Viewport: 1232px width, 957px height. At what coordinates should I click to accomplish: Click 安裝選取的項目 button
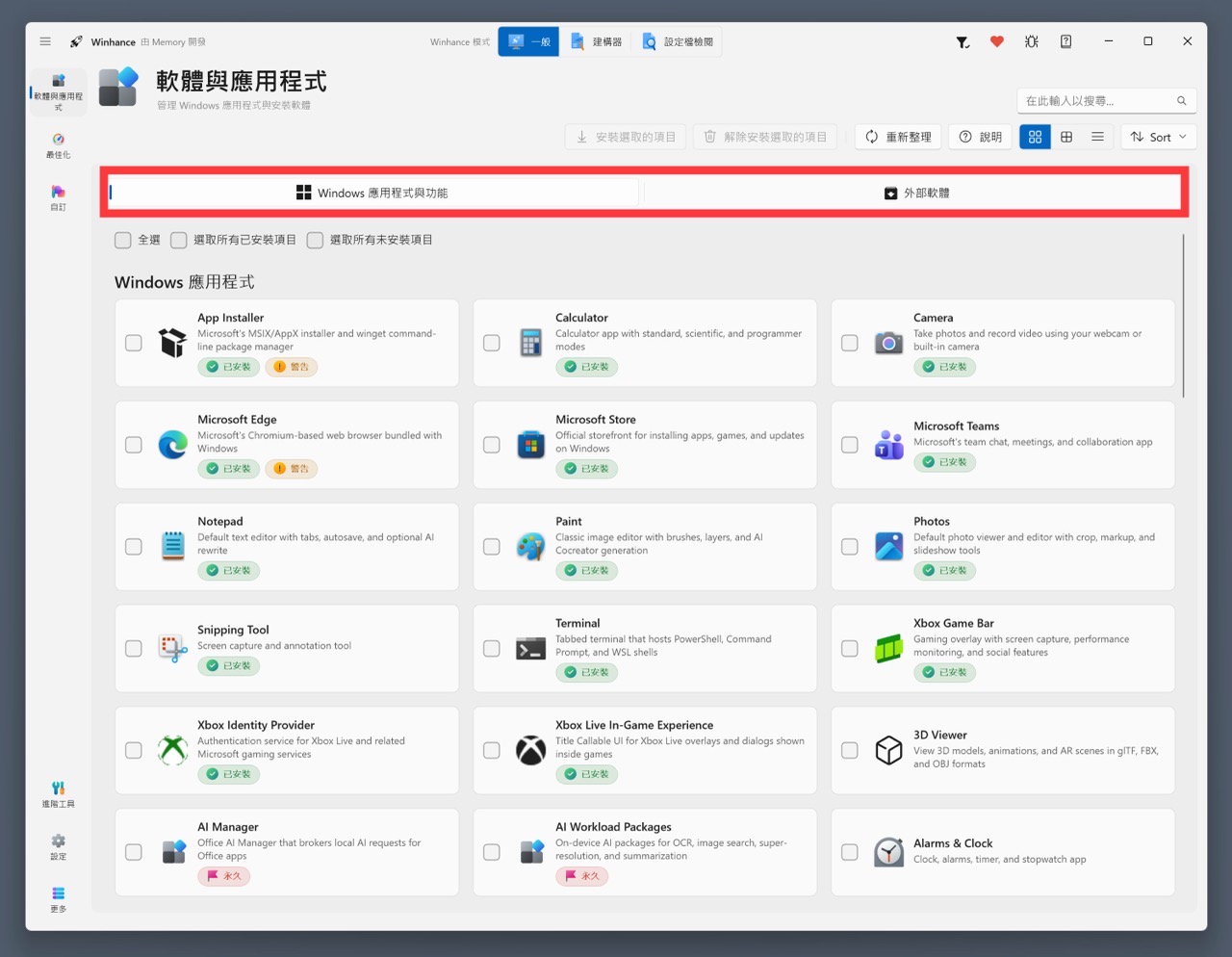pyautogui.click(x=627, y=137)
